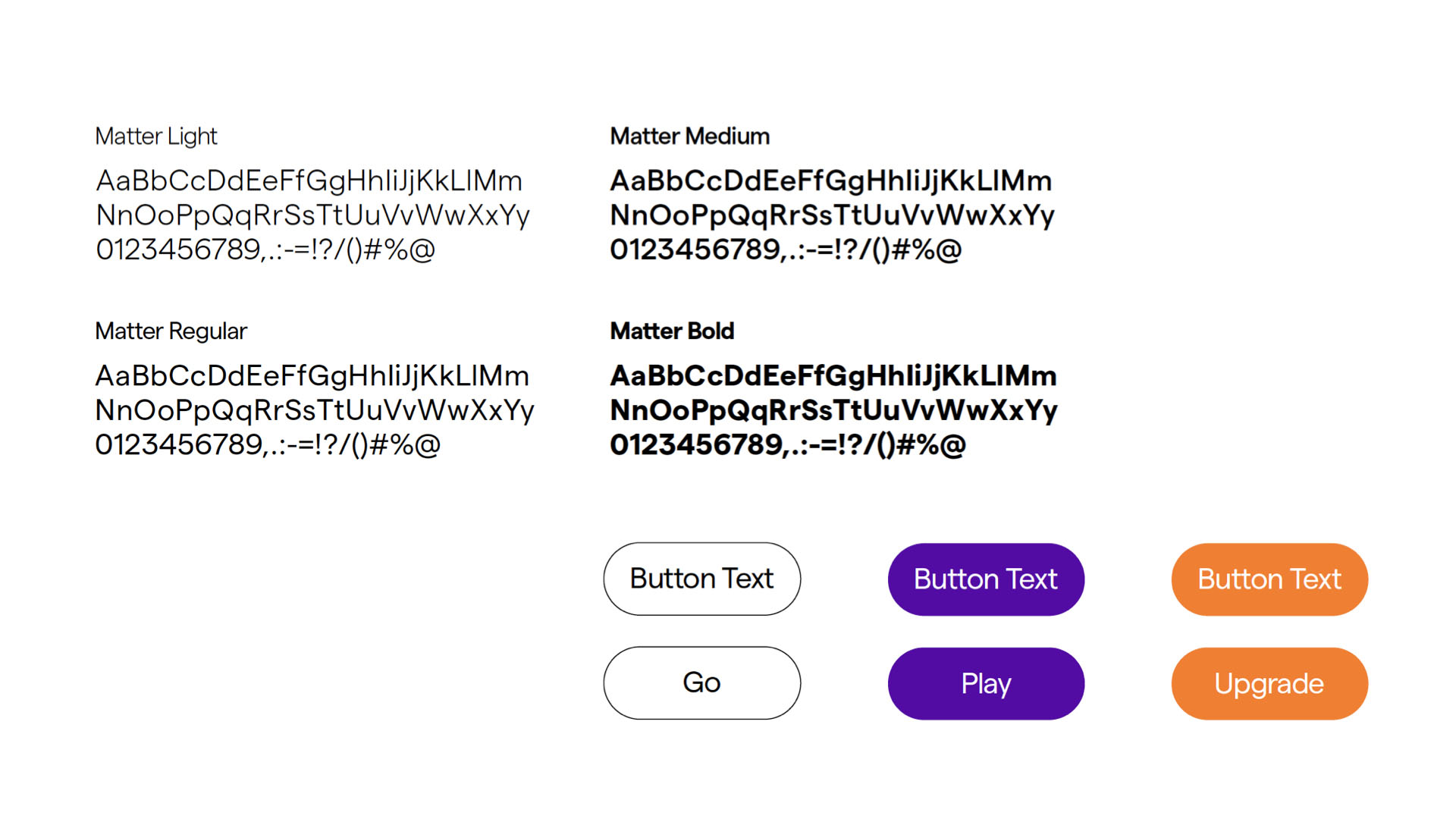This screenshot has height=819, width=1456.
Task: Select the Matter Medium heading
Action: [689, 136]
